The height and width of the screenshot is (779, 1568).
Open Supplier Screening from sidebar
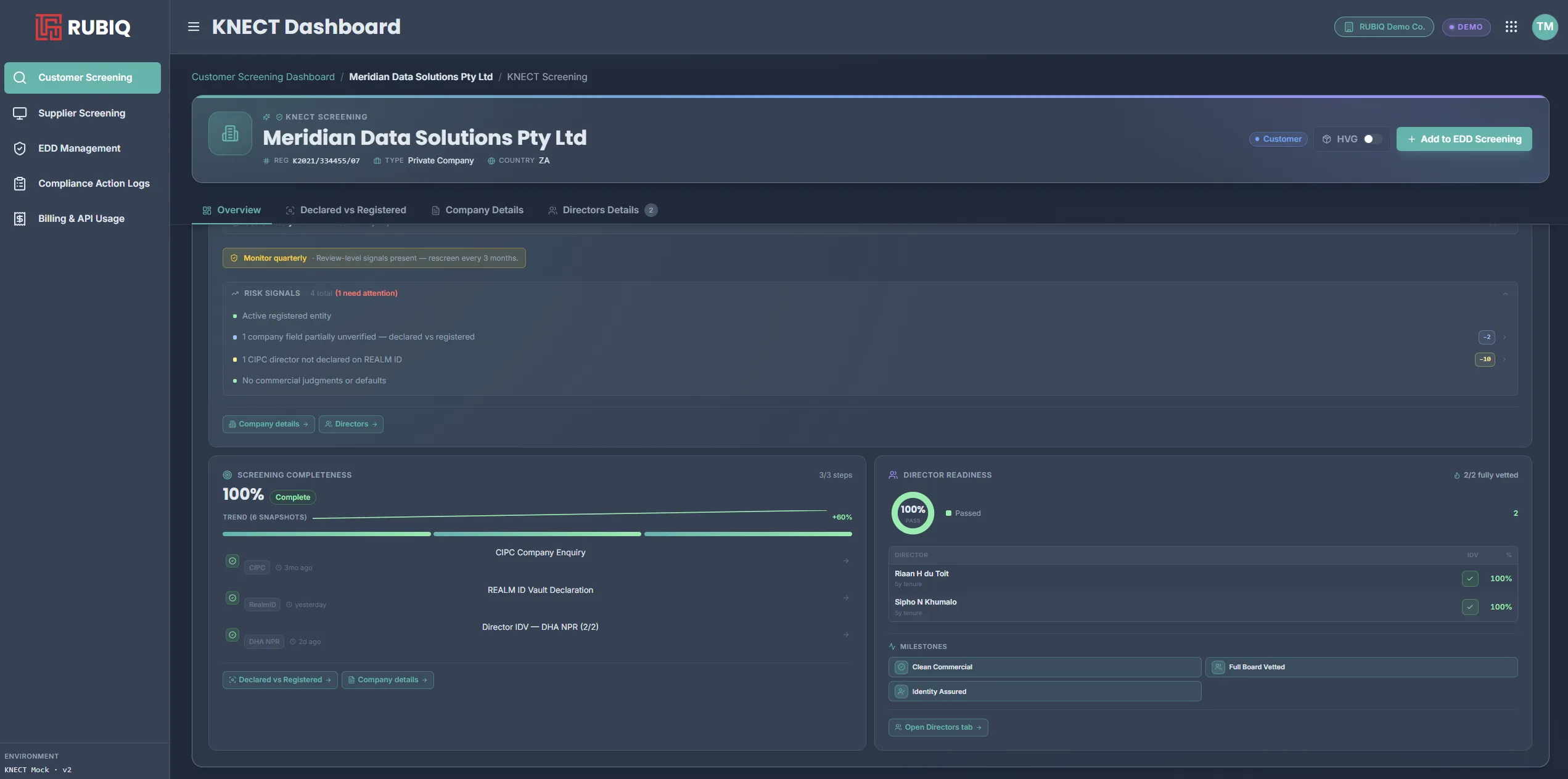(83, 113)
